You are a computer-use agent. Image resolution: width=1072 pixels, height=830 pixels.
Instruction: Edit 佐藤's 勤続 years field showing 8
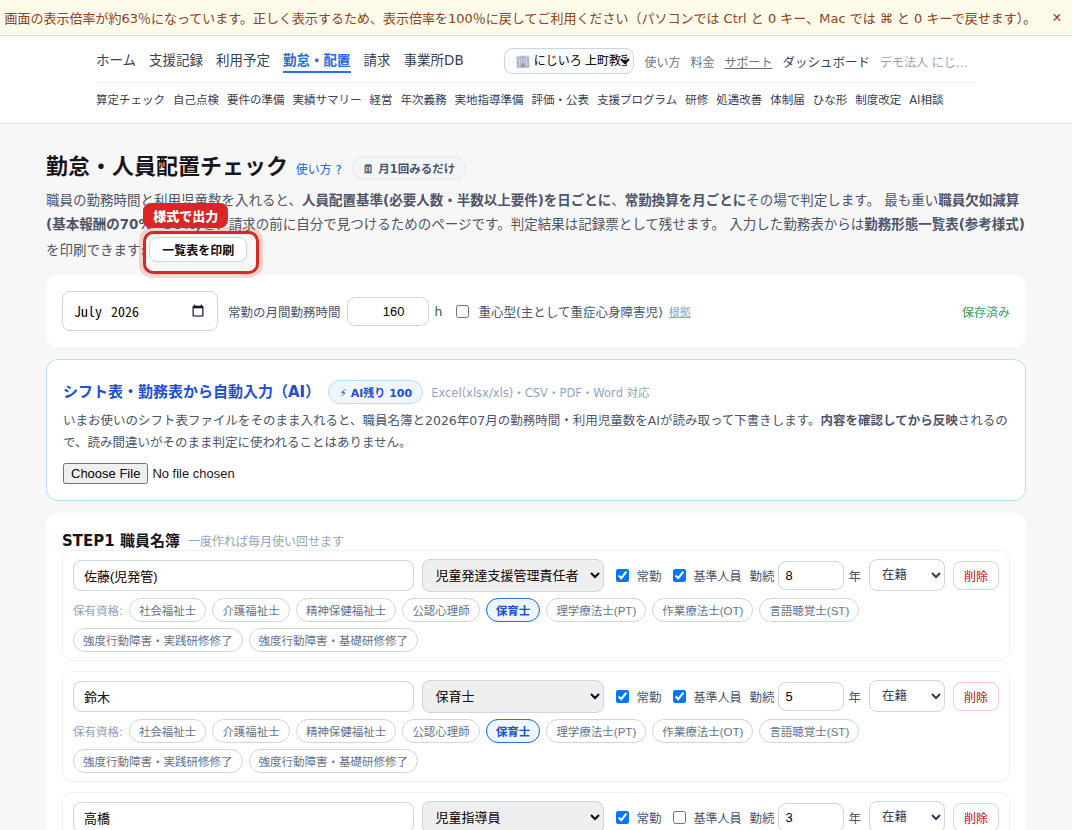pyautogui.click(x=810, y=576)
